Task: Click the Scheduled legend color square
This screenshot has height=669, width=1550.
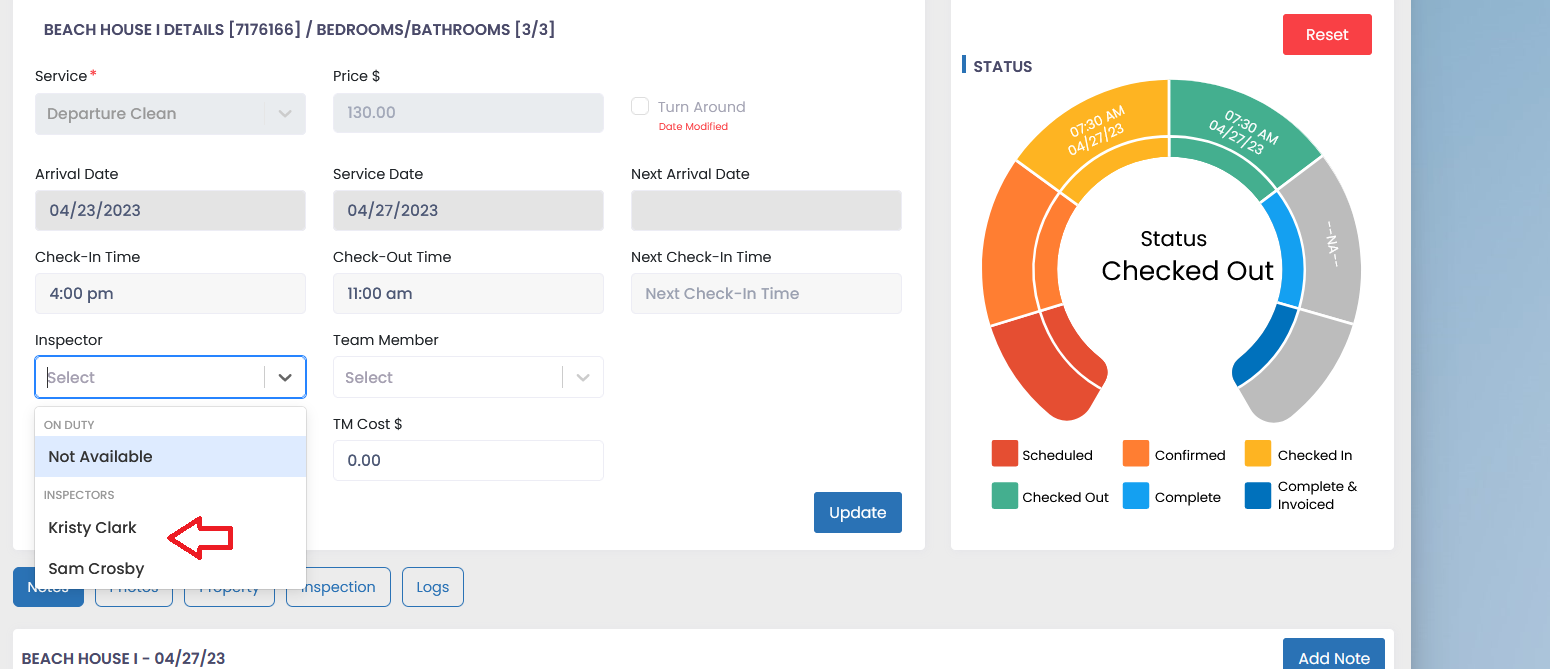Action: pyautogui.click(x=1004, y=453)
